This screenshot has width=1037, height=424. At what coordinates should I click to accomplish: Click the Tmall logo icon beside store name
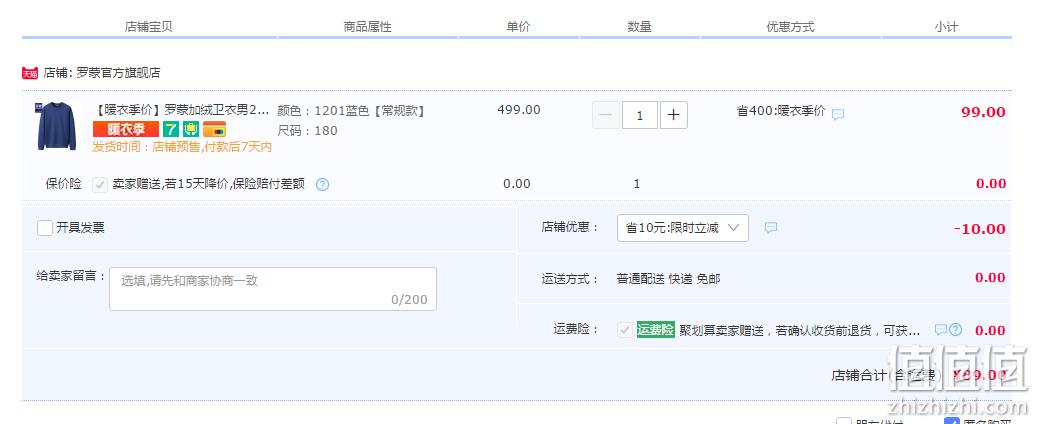(x=30, y=73)
